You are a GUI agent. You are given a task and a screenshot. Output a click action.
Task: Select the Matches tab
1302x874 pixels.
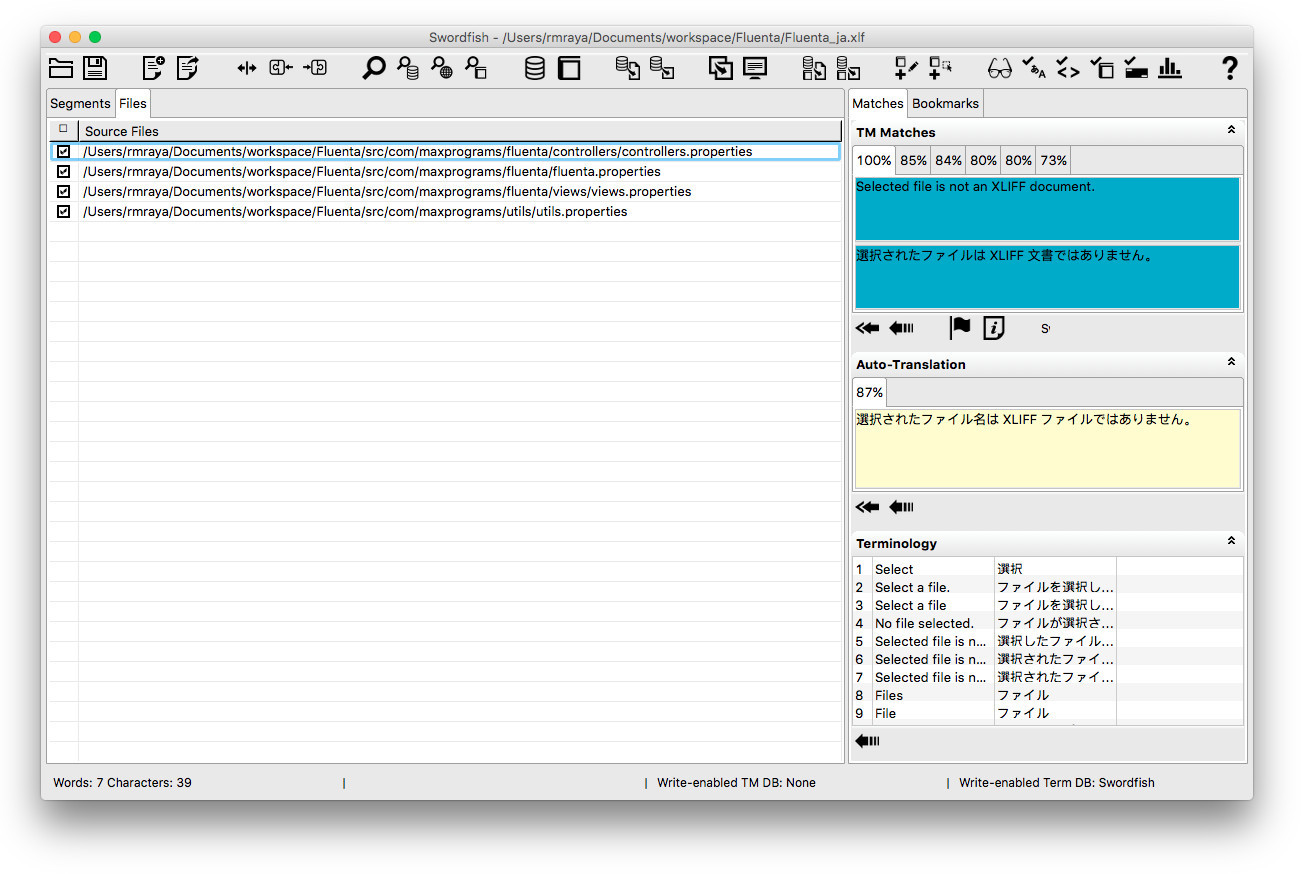pyautogui.click(x=878, y=104)
